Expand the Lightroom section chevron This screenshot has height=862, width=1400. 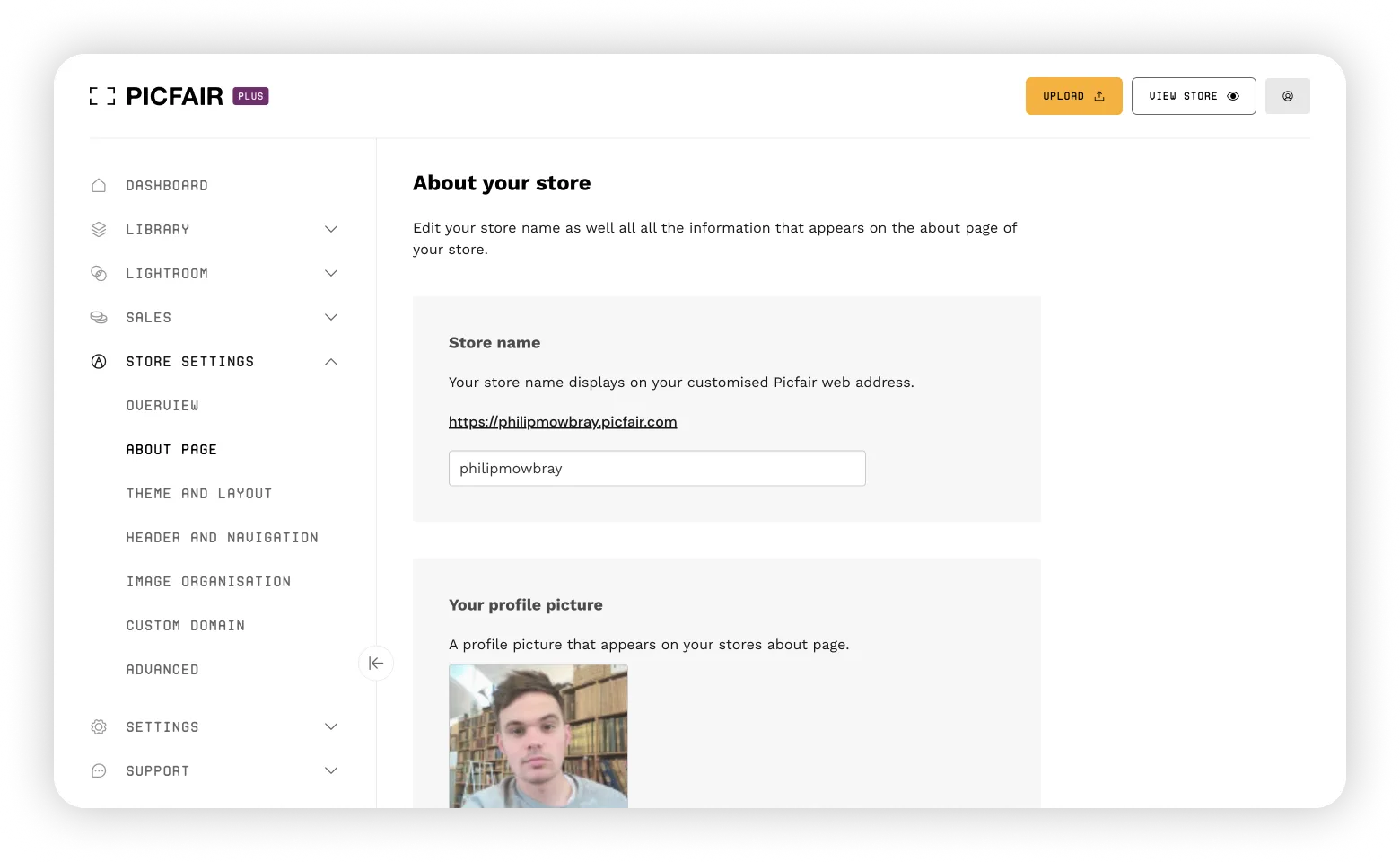click(x=331, y=273)
